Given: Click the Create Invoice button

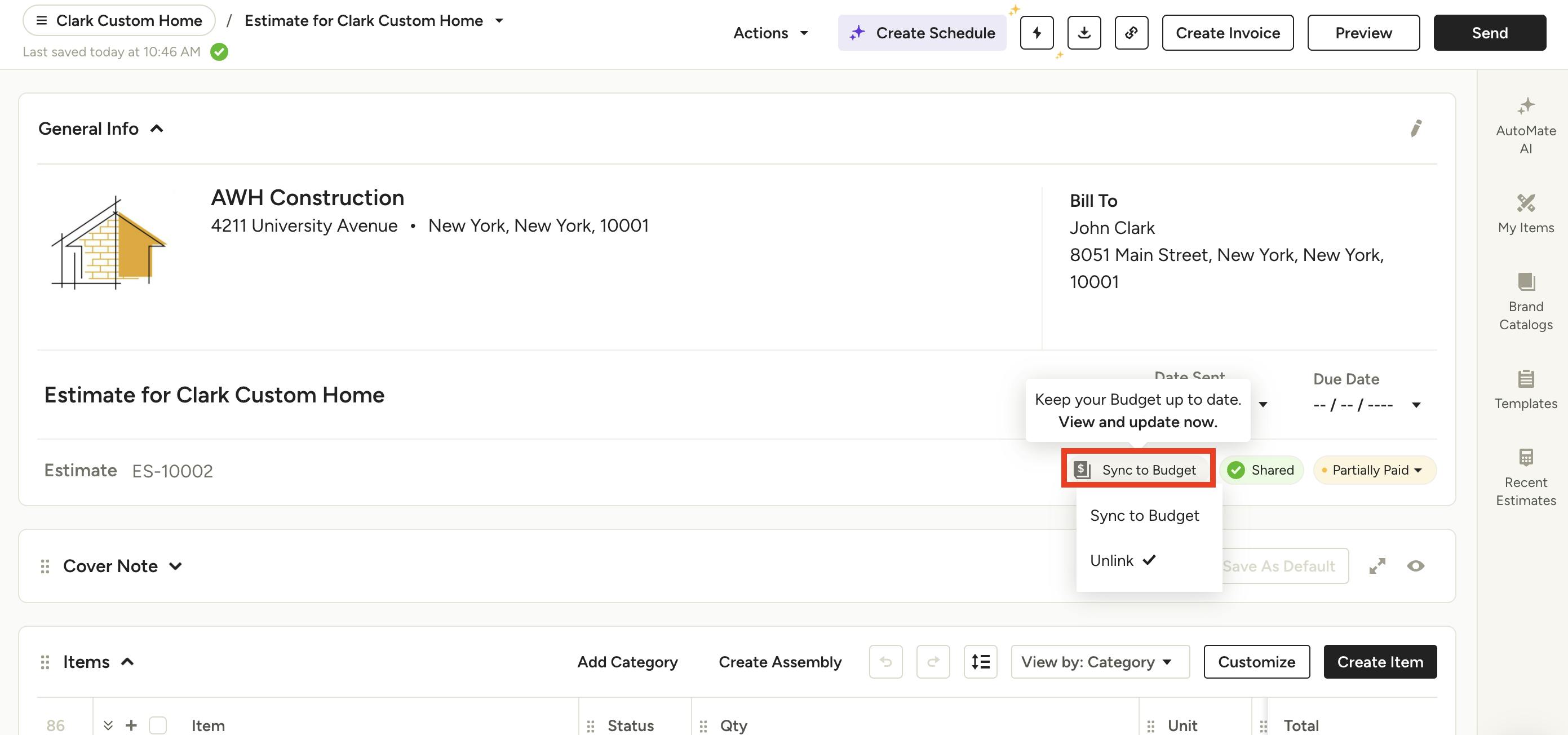Looking at the screenshot, I should [1227, 33].
